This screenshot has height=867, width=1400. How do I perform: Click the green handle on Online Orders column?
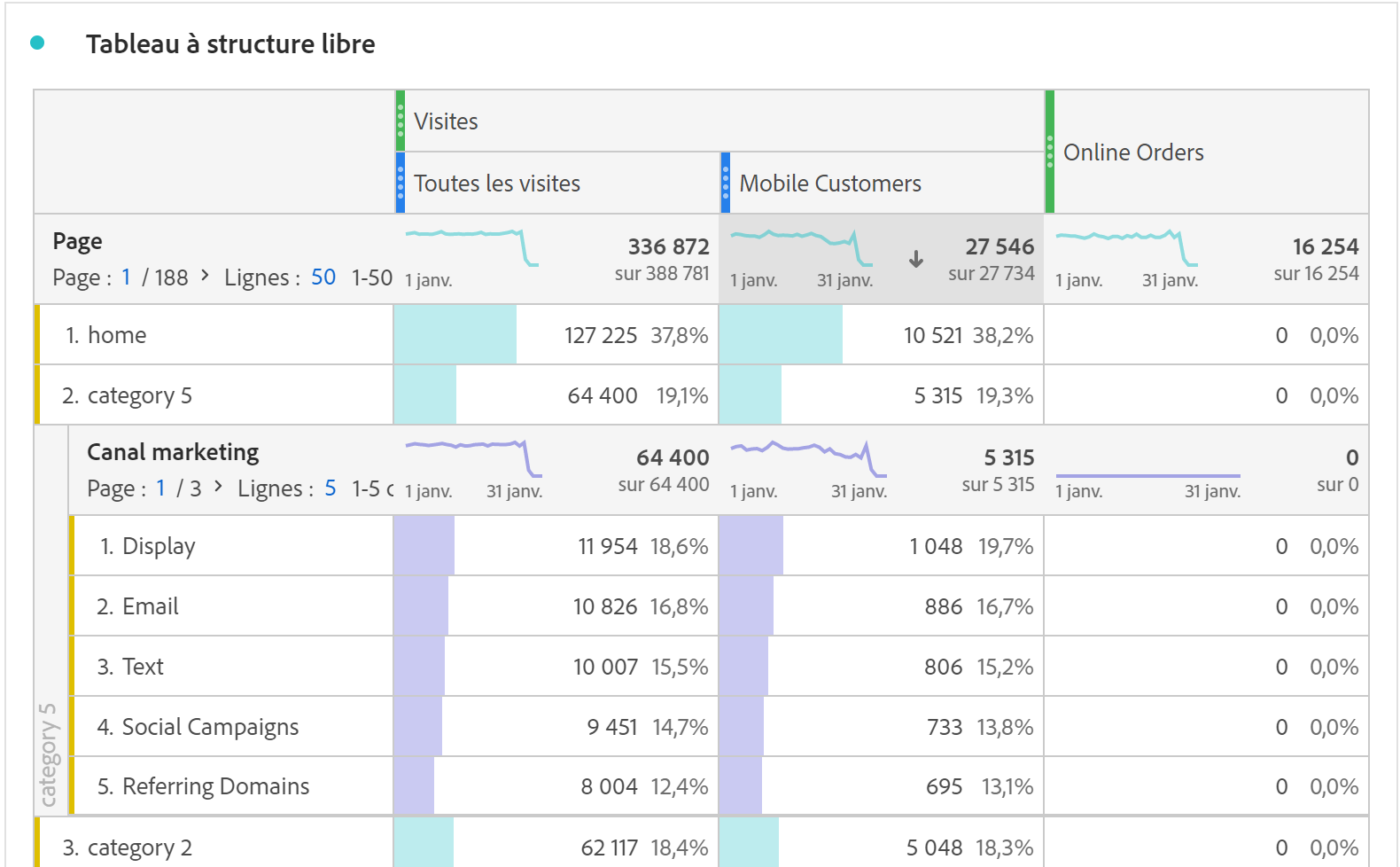(x=1050, y=152)
